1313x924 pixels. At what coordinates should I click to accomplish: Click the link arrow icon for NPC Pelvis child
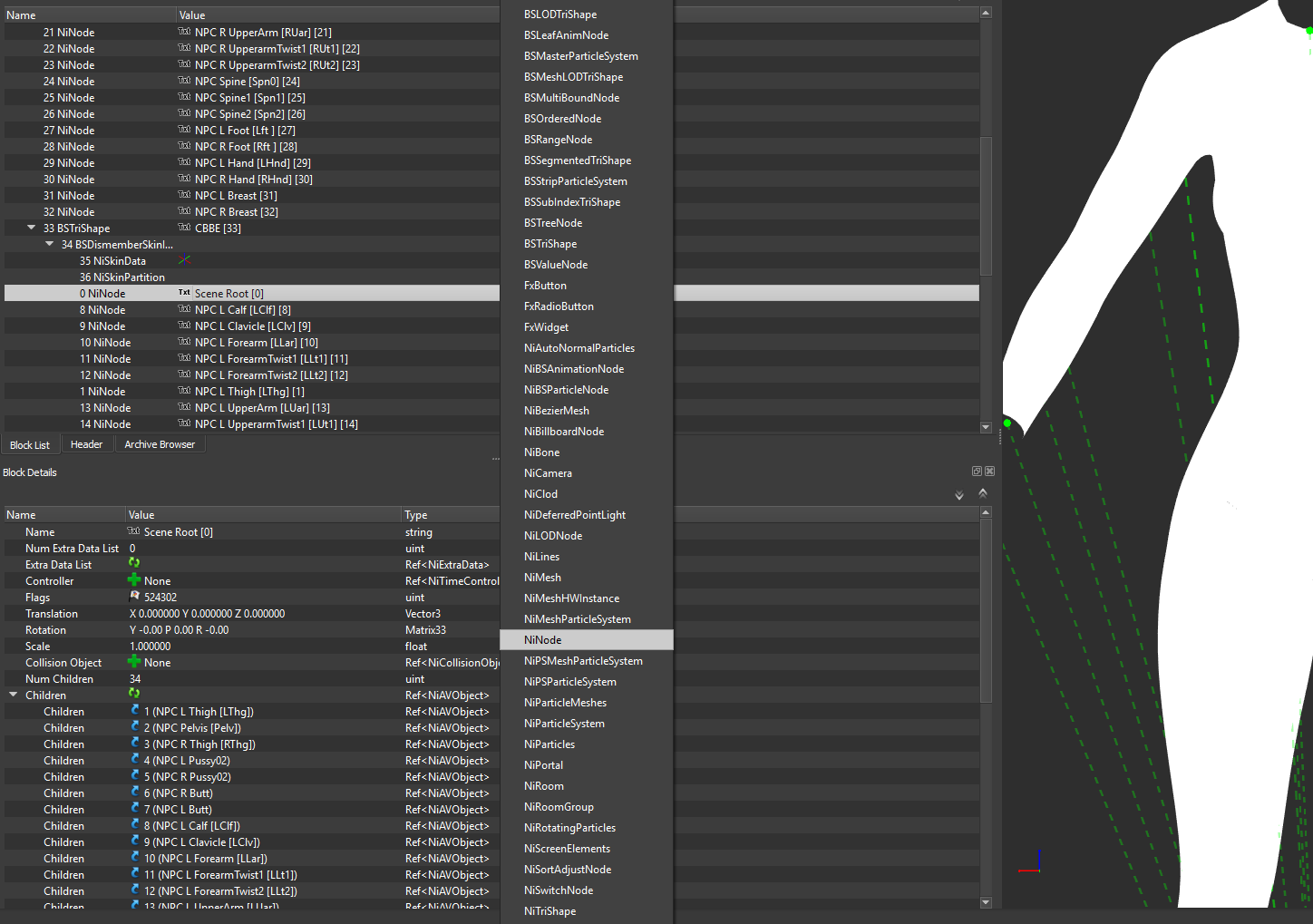[135, 727]
